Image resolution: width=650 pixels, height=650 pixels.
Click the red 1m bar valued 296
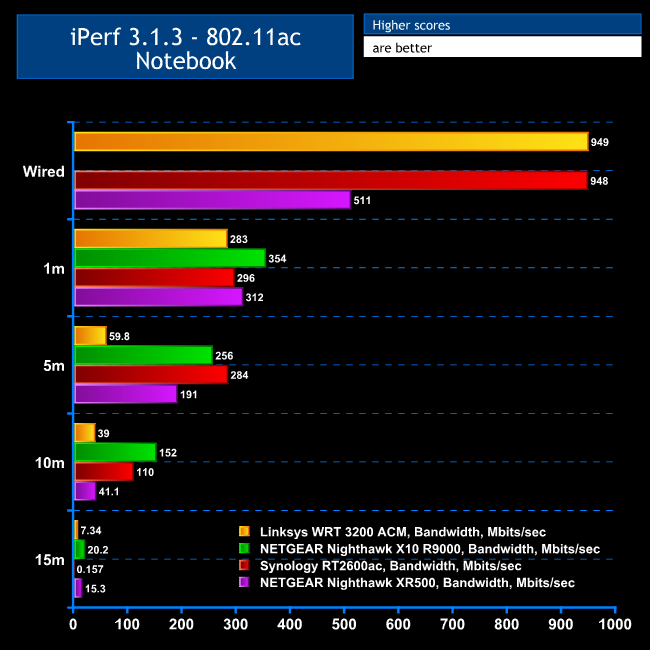[x=154, y=277]
